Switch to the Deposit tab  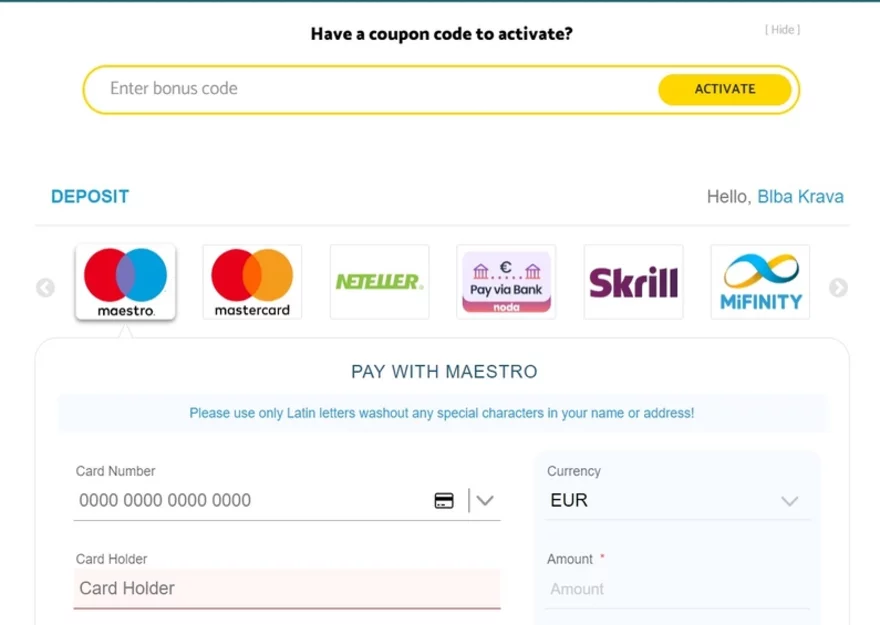[x=90, y=197]
